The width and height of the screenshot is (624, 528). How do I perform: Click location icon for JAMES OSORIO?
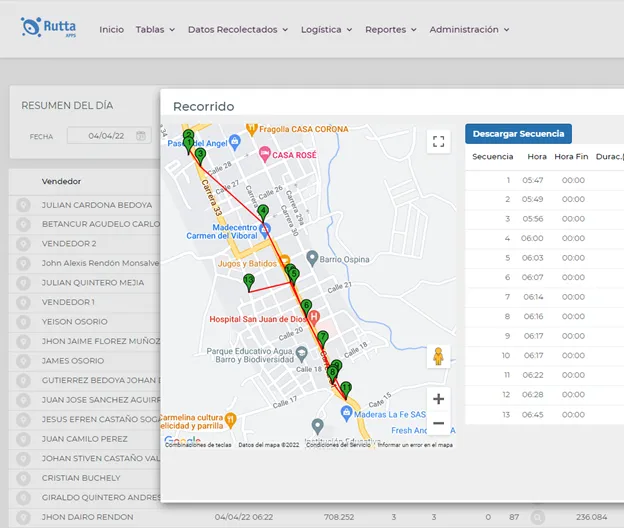pyautogui.click(x=23, y=361)
